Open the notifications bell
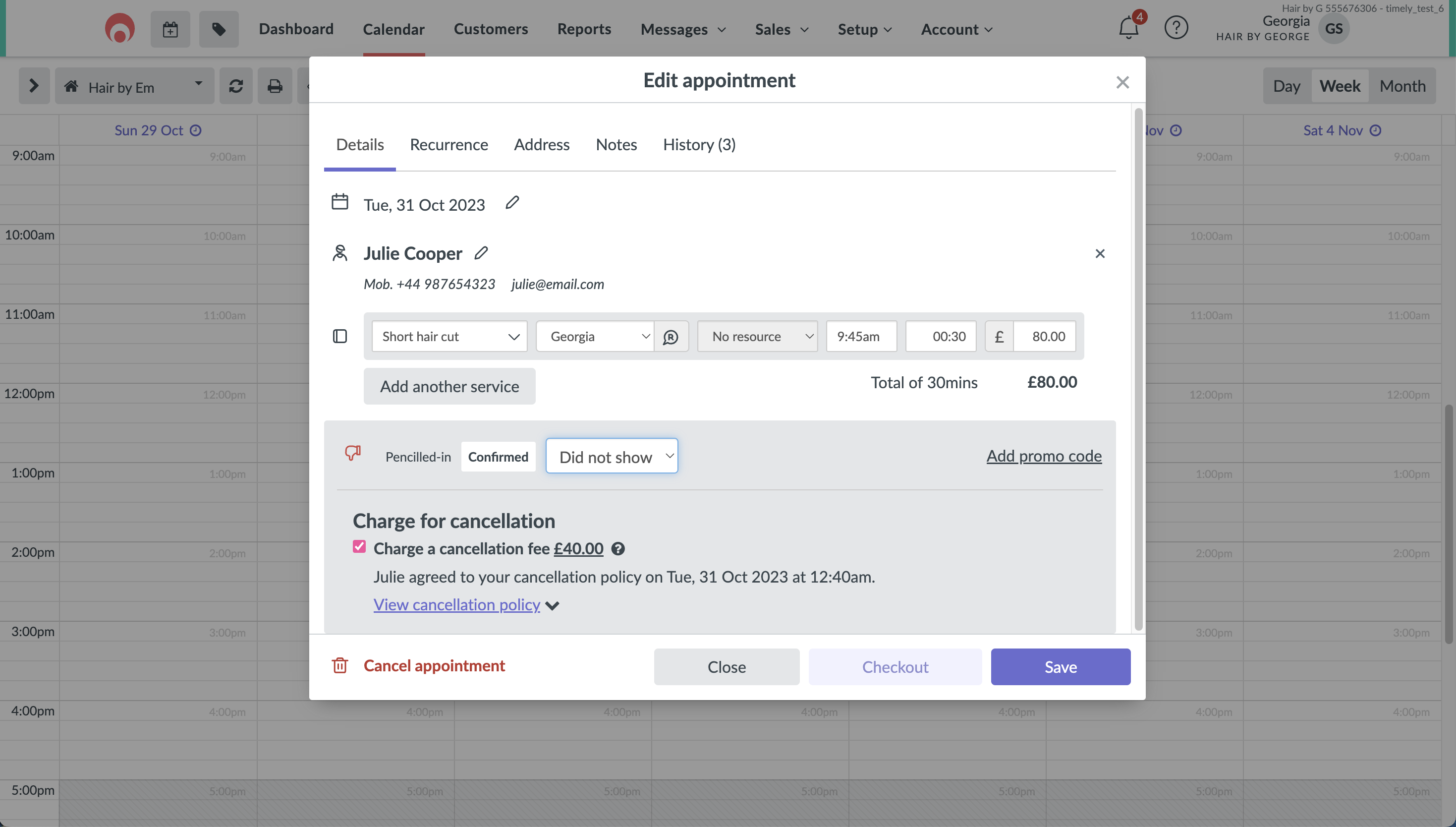The image size is (1456, 827). [1128, 28]
